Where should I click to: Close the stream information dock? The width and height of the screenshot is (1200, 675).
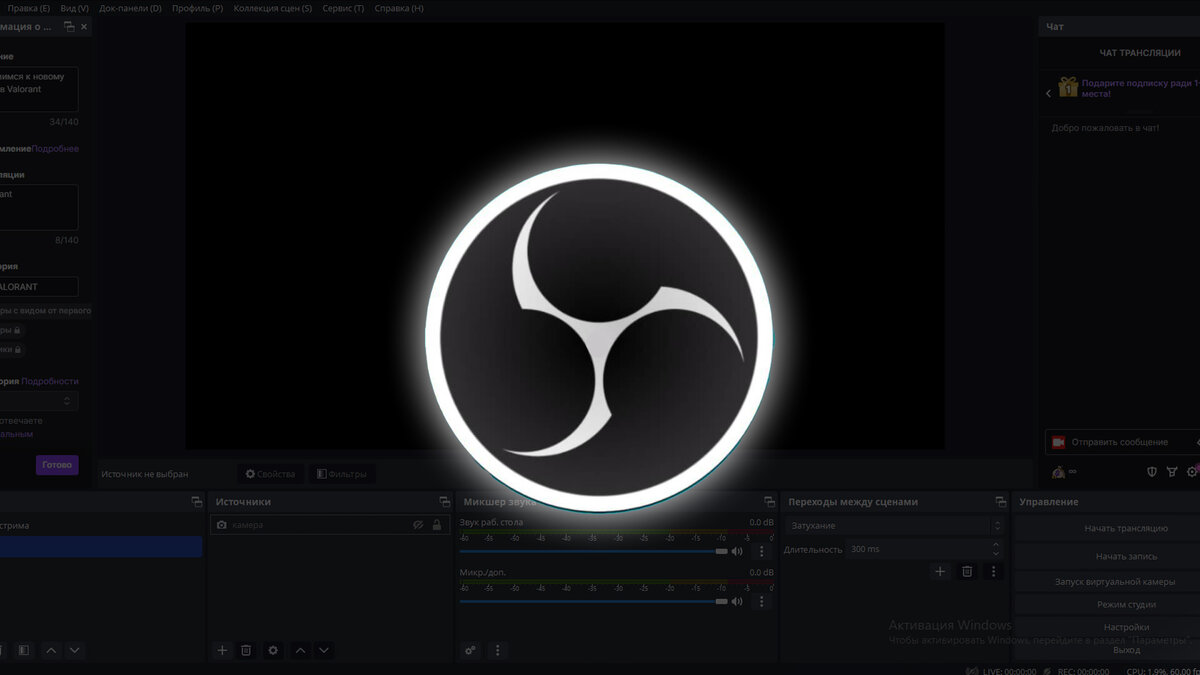[x=84, y=27]
